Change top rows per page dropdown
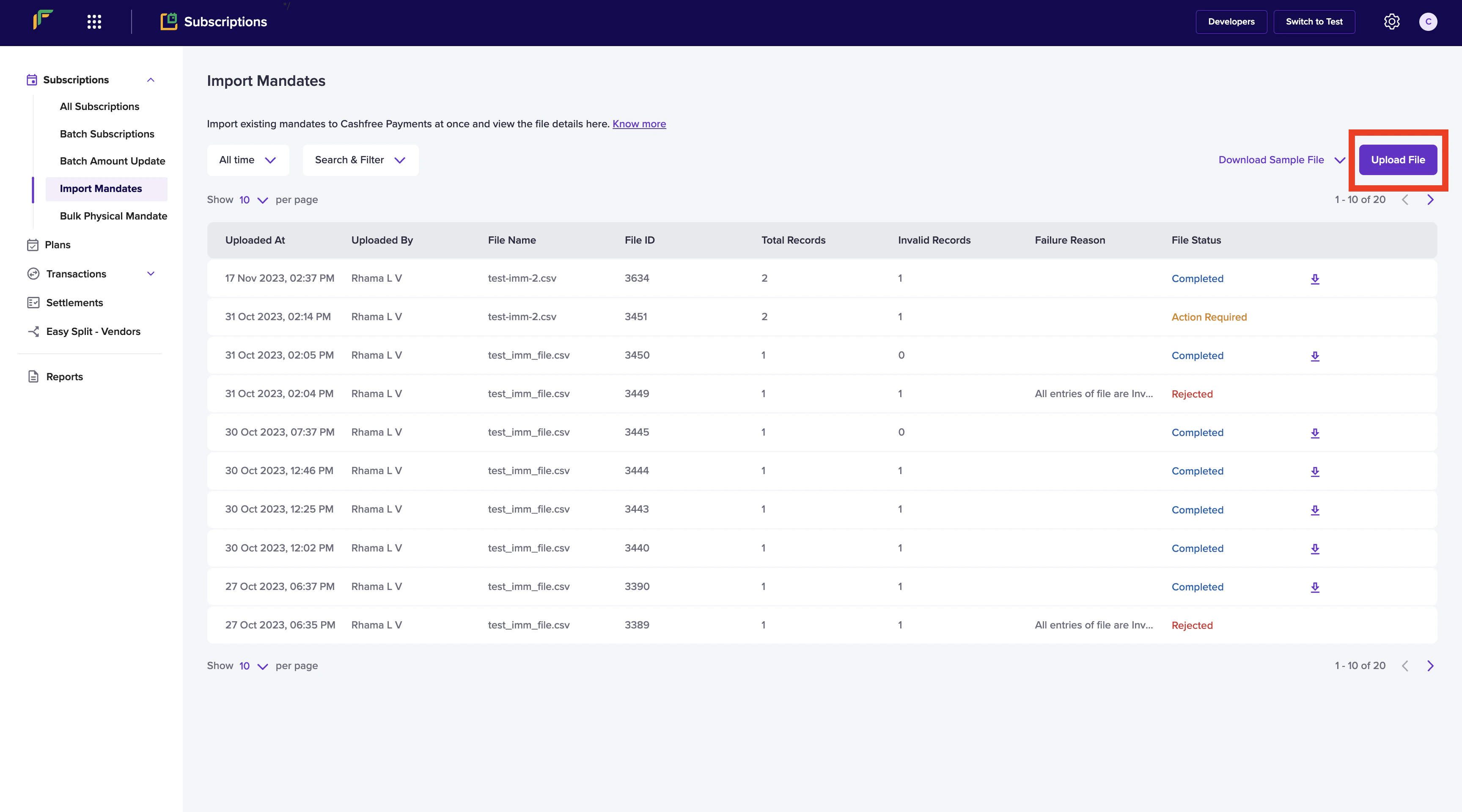This screenshot has height=812, width=1462. 253,200
